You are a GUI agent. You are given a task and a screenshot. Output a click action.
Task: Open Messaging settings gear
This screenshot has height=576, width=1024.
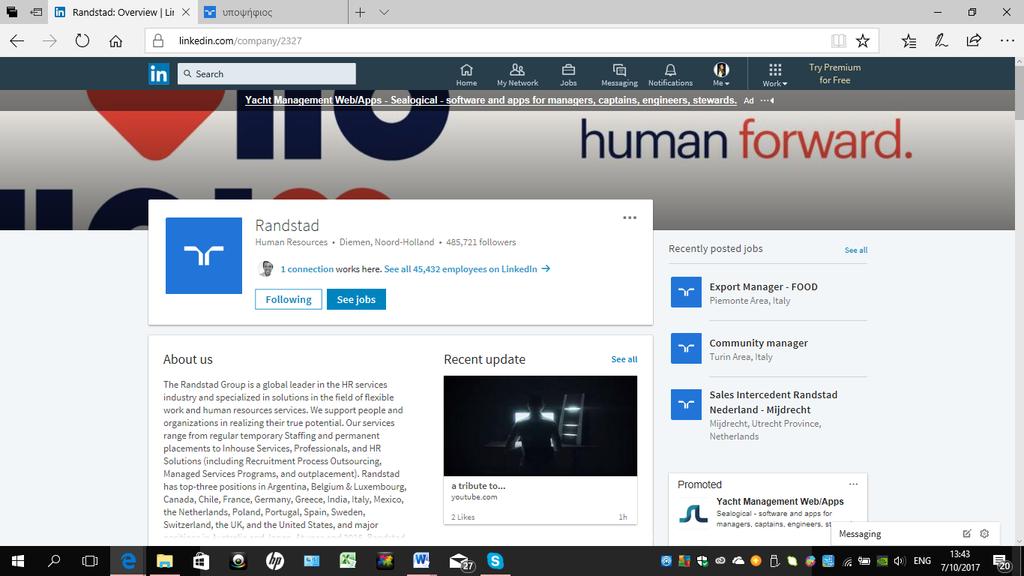coord(984,534)
